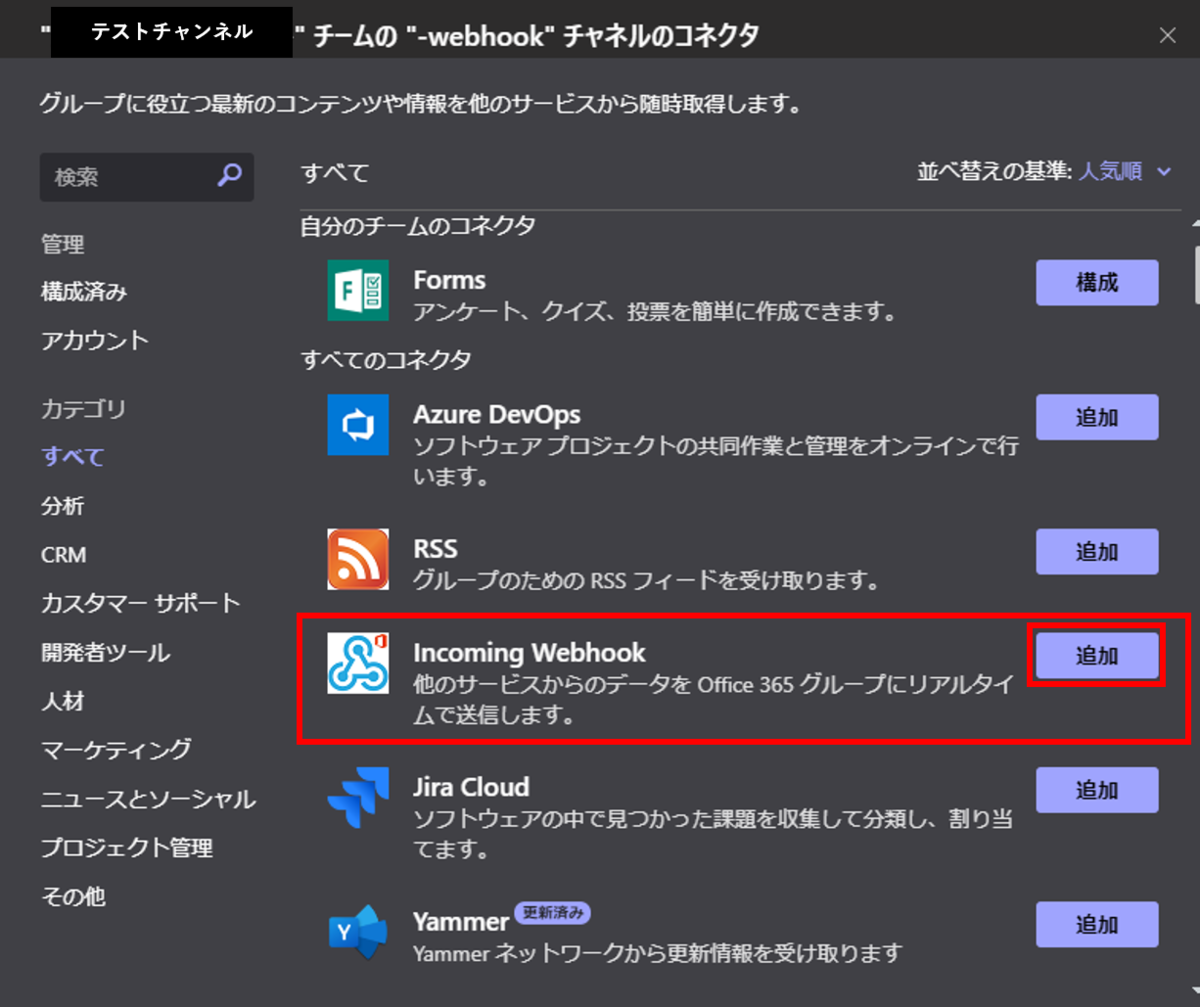The height and width of the screenshot is (1007, 1200).
Task: Click the Incoming Webhook connector title
Action: coord(530,653)
